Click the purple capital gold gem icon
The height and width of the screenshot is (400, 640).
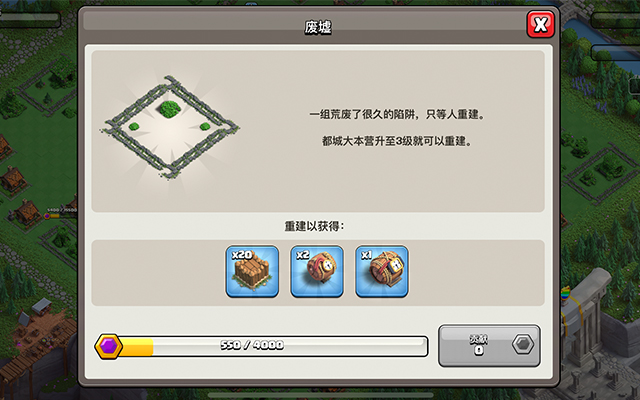tap(109, 346)
